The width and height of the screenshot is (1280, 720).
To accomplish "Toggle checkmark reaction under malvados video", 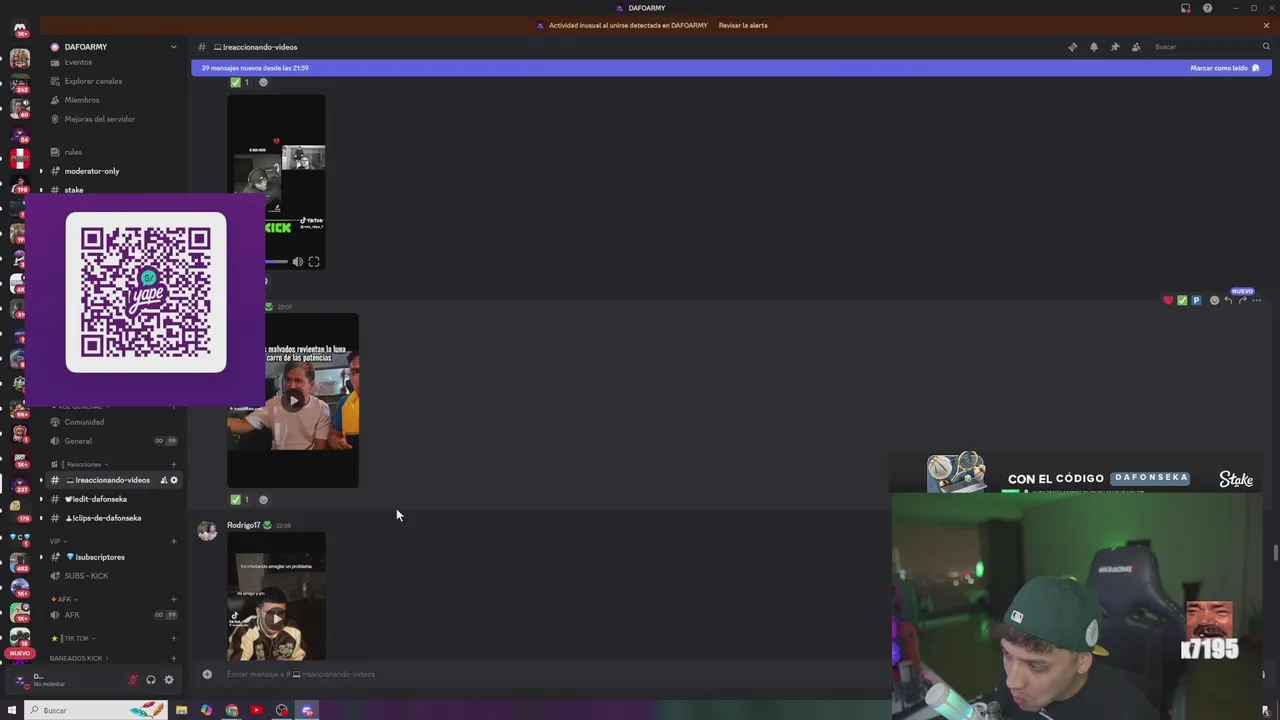I will coord(240,499).
